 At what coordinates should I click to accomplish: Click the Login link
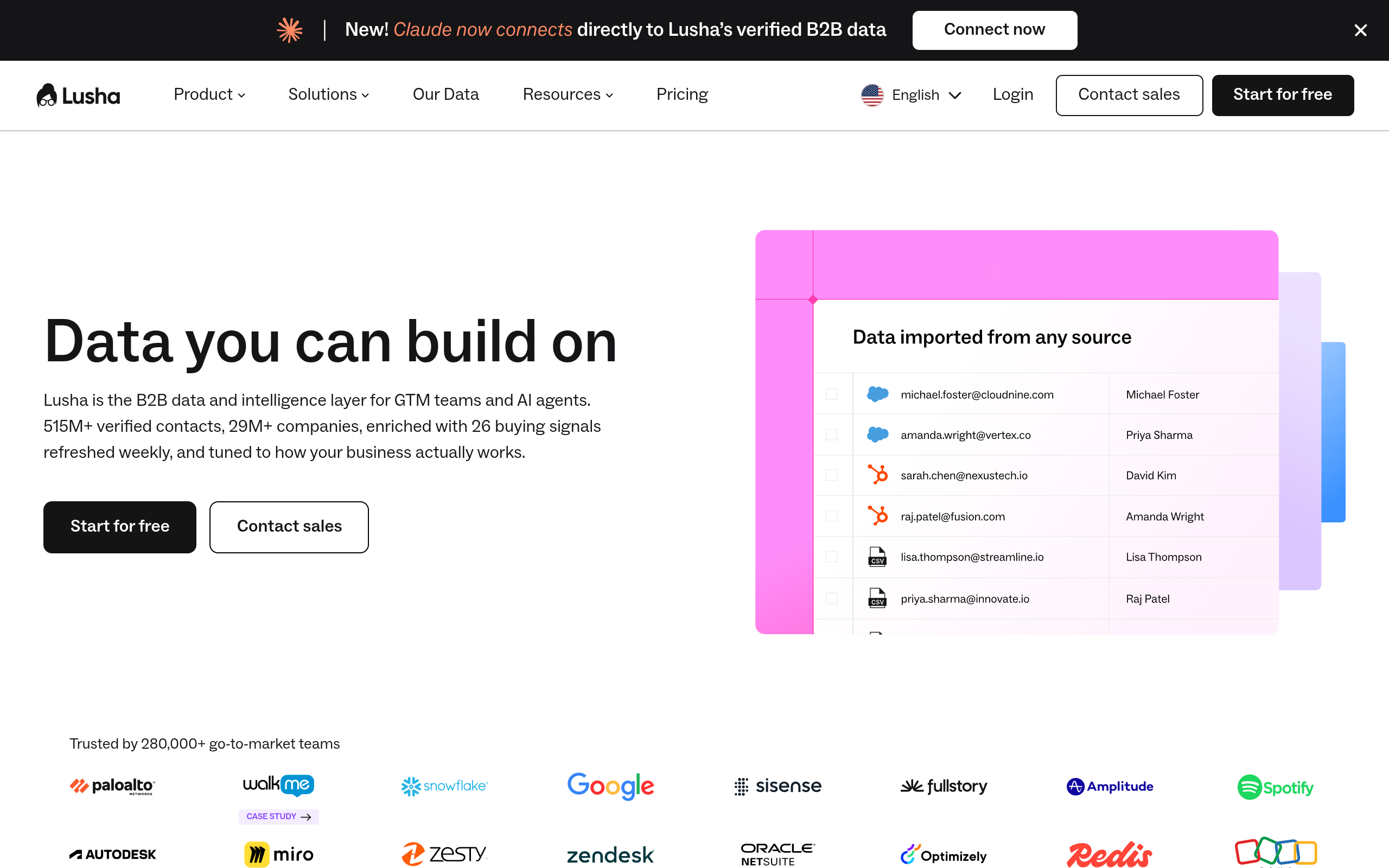pyautogui.click(x=1013, y=94)
